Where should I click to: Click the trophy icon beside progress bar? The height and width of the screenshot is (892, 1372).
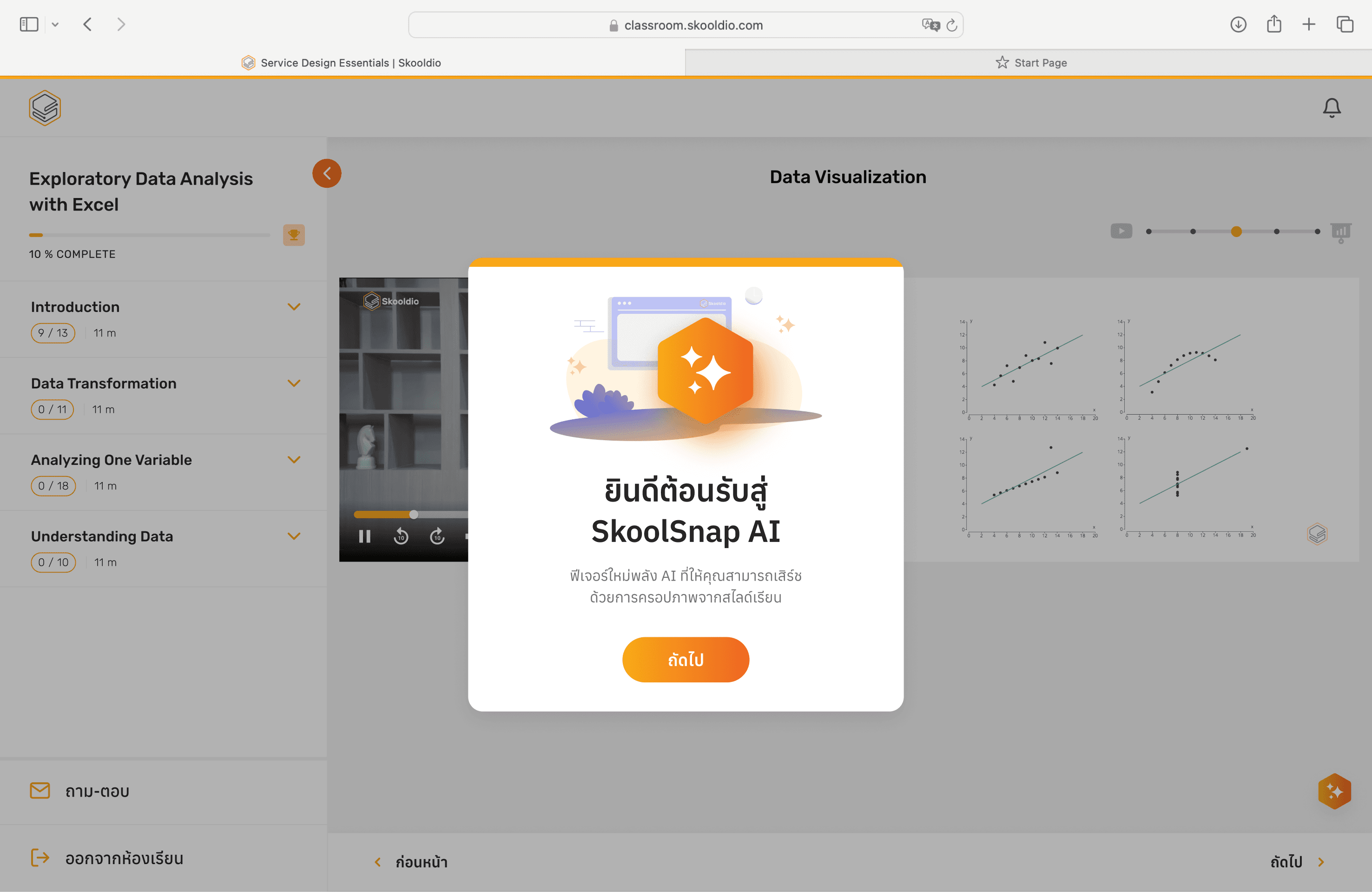tap(293, 235)
